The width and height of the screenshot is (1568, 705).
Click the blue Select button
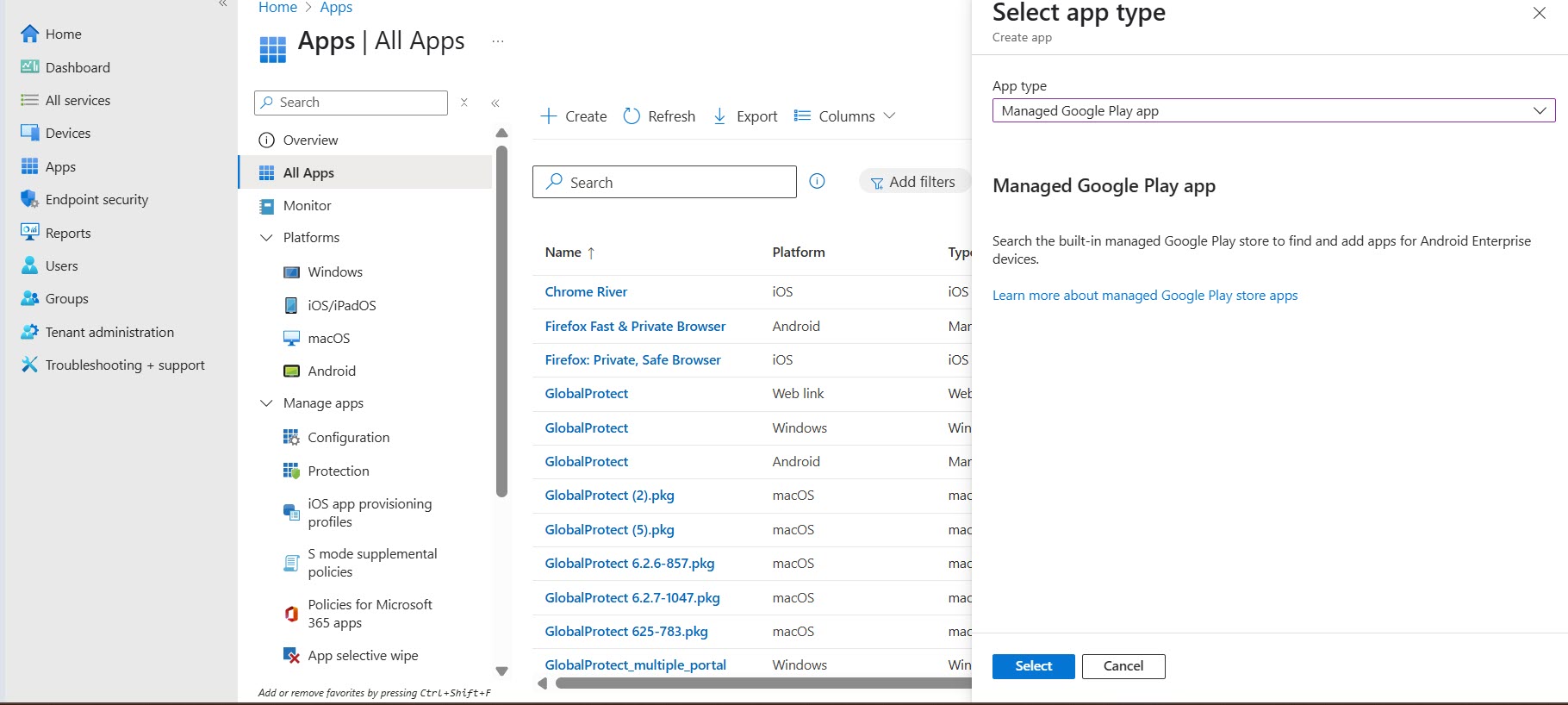pyautogui.click(x=1033, y=666)
